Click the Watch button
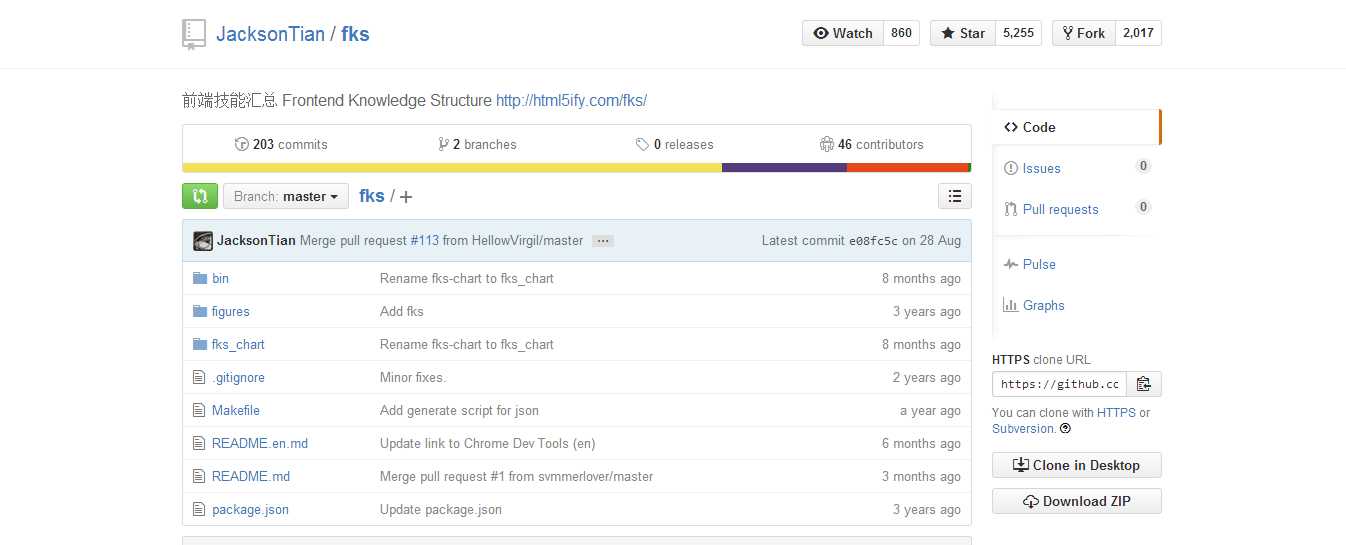1346x545 pixels. click(x=843, y=33)
